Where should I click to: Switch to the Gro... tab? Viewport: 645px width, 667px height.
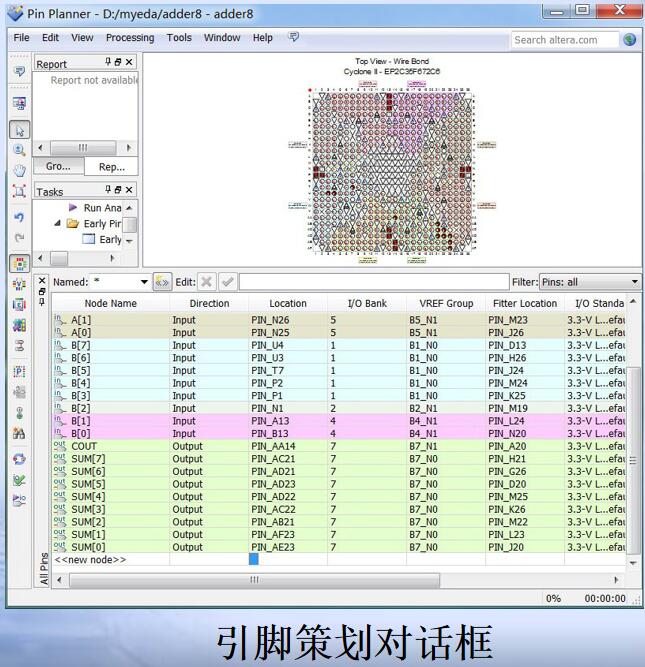[58, 166]
